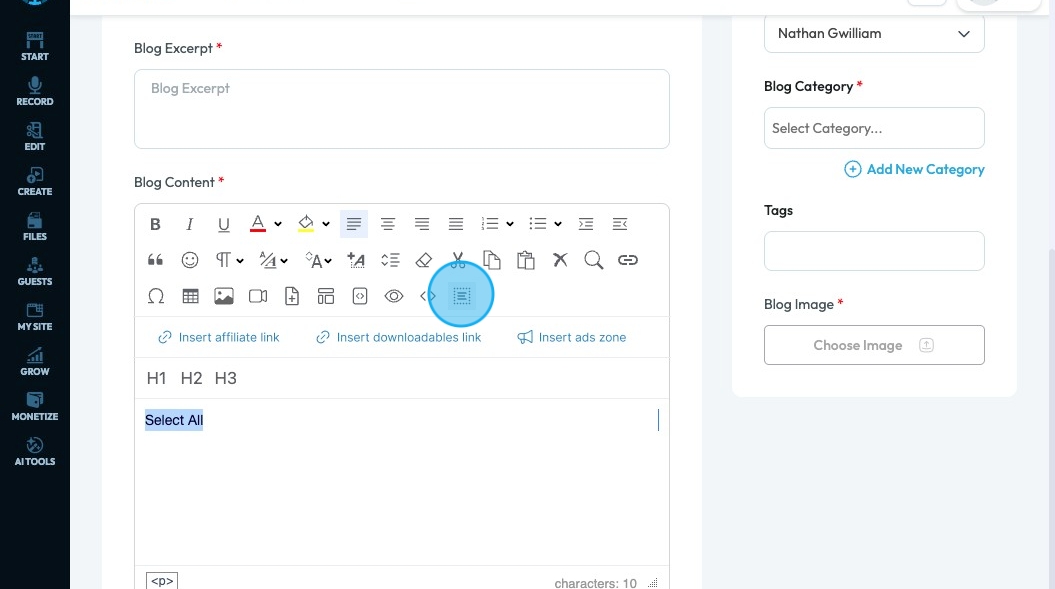Apply H2 heading
Image resolution: width=1055 pixels, height=589 pixels.
coord(191,378)
